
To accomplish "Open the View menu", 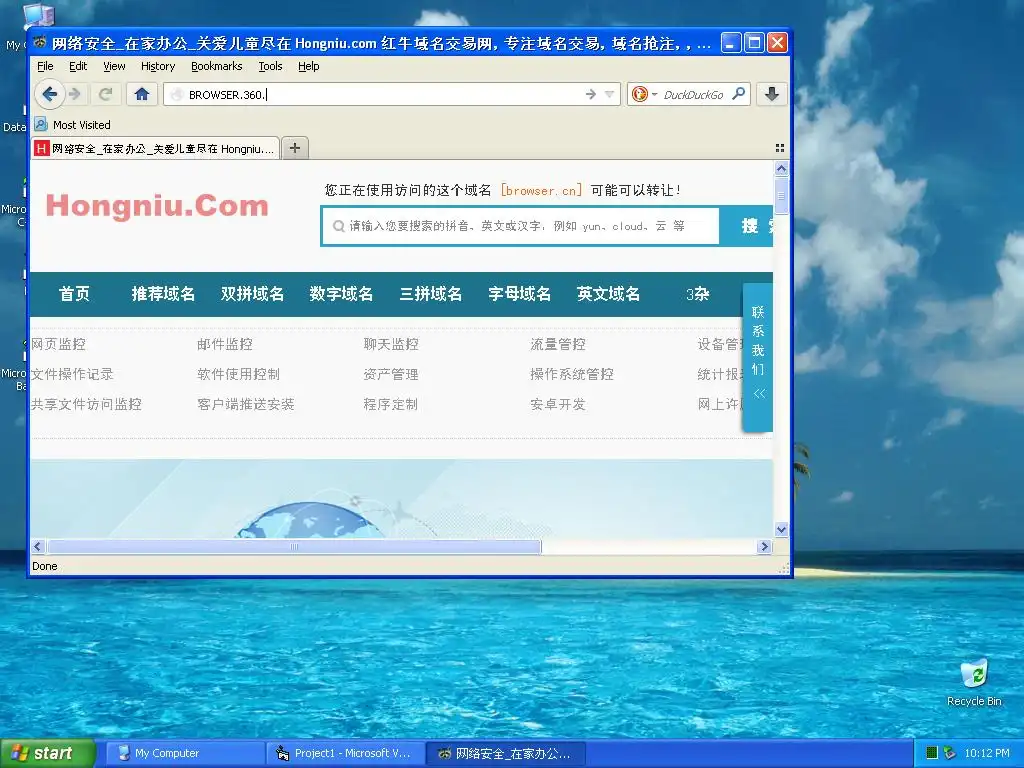I will click(114, 66).
